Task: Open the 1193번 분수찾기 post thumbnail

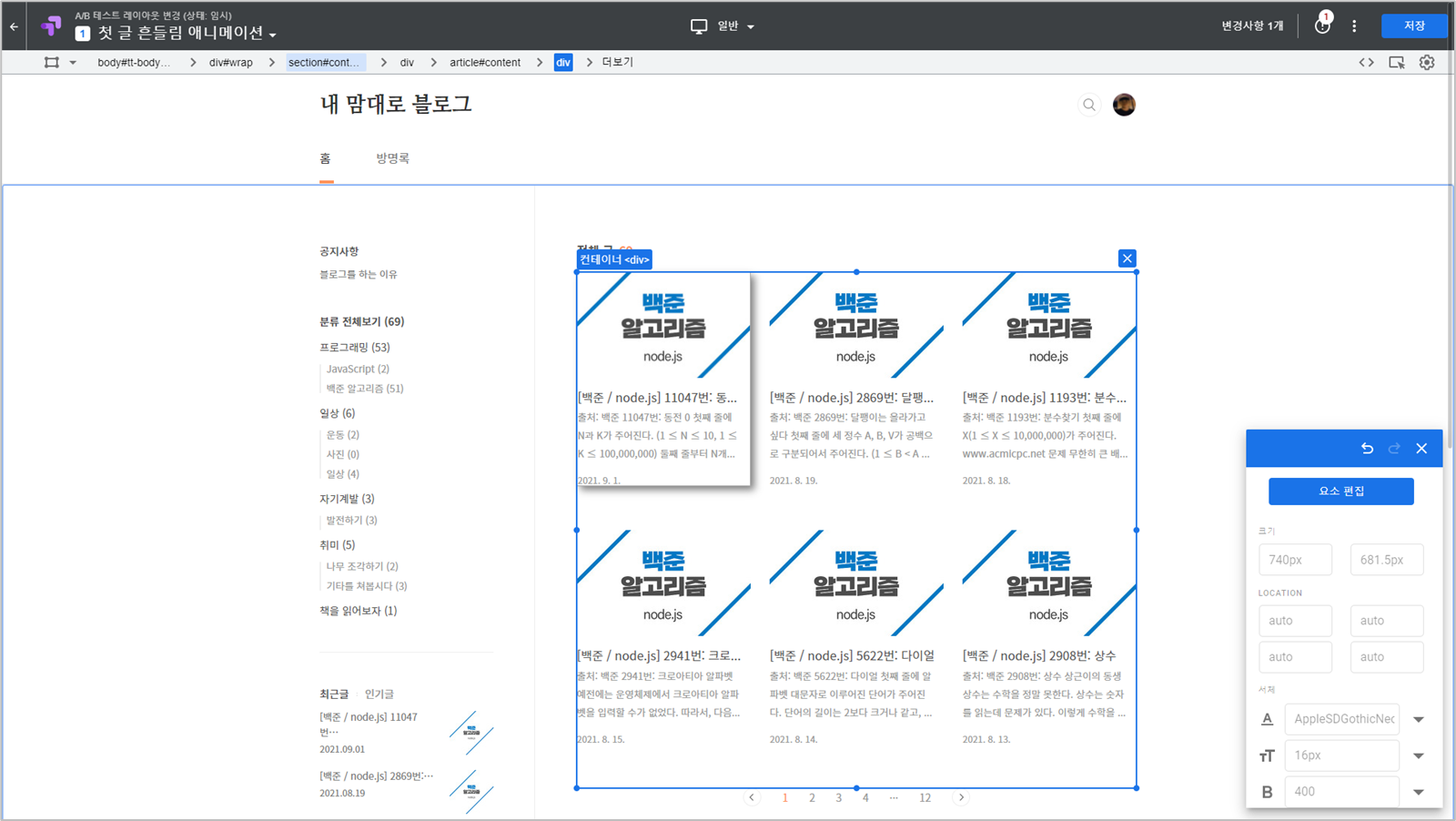Action: tap(1048, 326)
